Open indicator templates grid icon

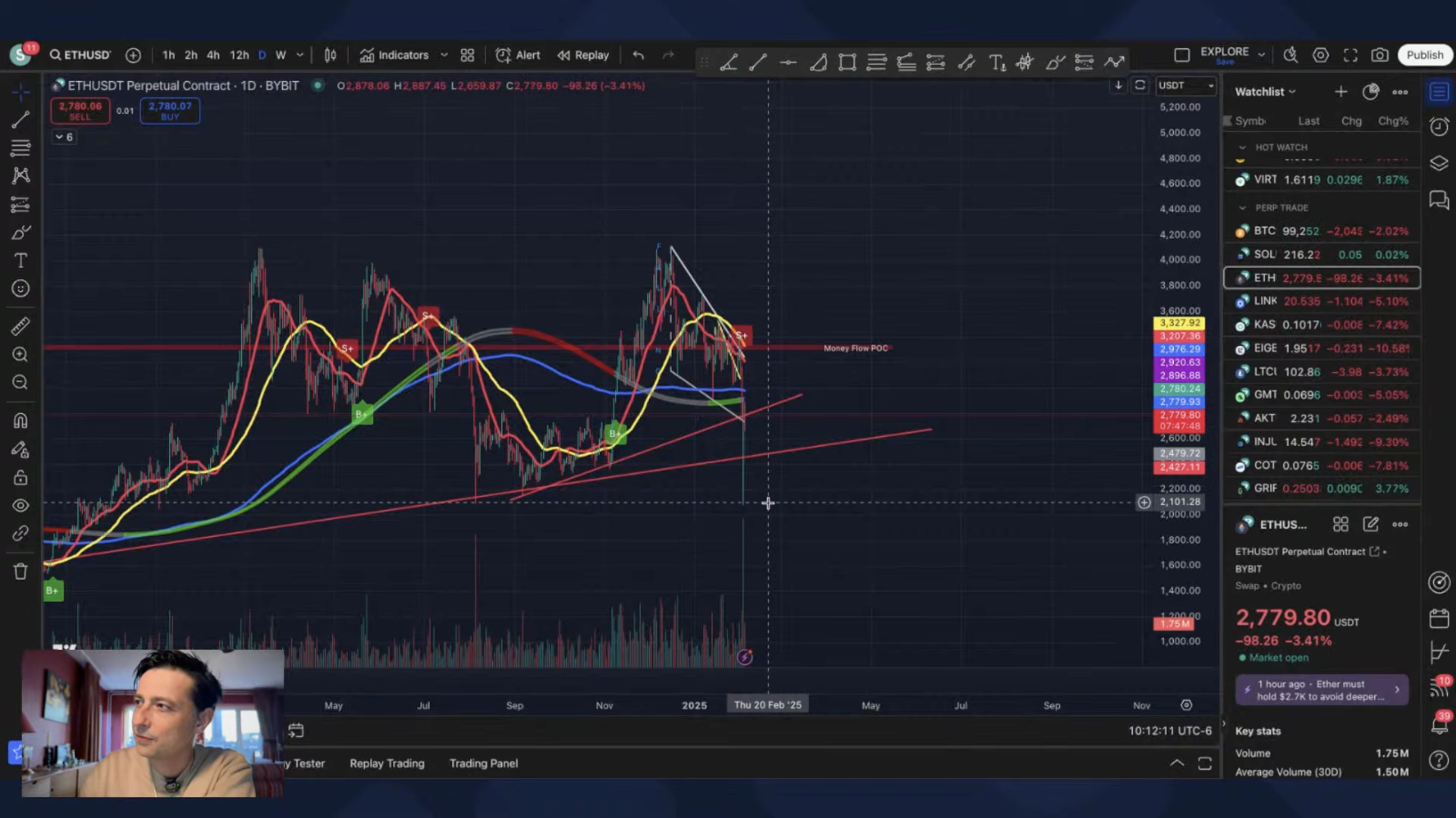pos(467,55)
